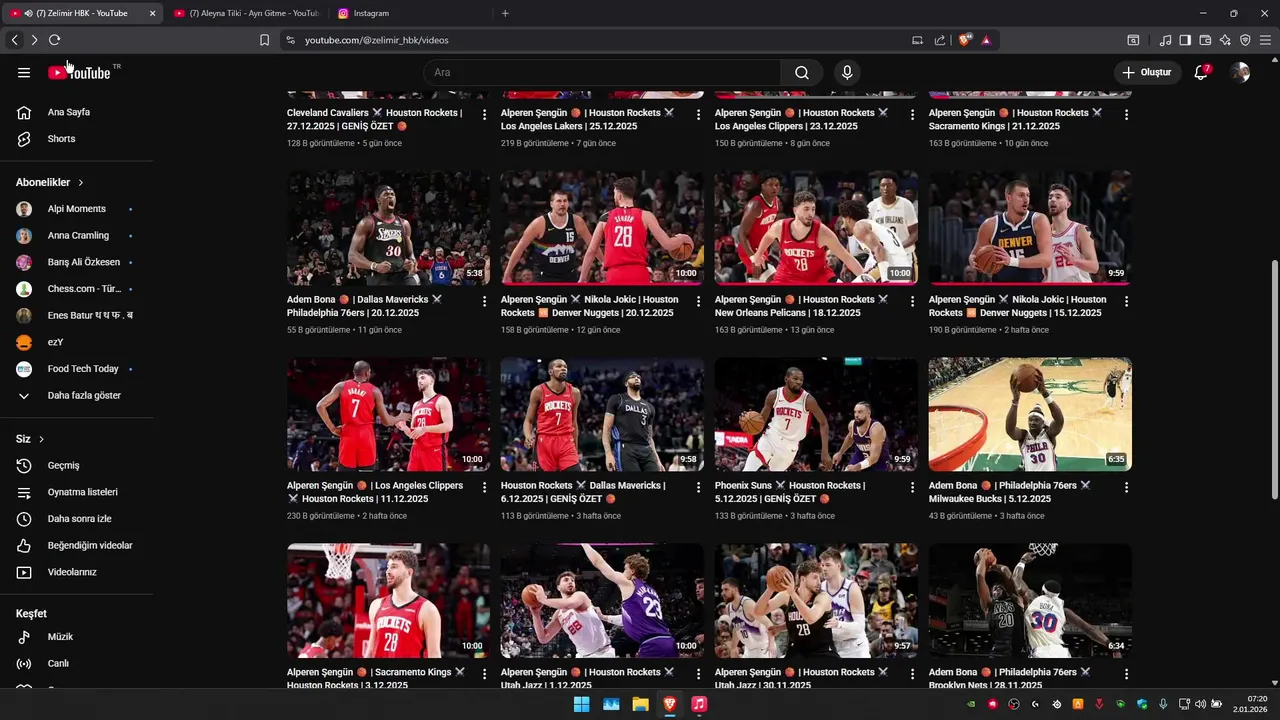Image resolution: width=1280 pixels, height=720 pixels.
Task: Open options for Adem Bona Dallas Mavericks video
Action: pos(485,301)
